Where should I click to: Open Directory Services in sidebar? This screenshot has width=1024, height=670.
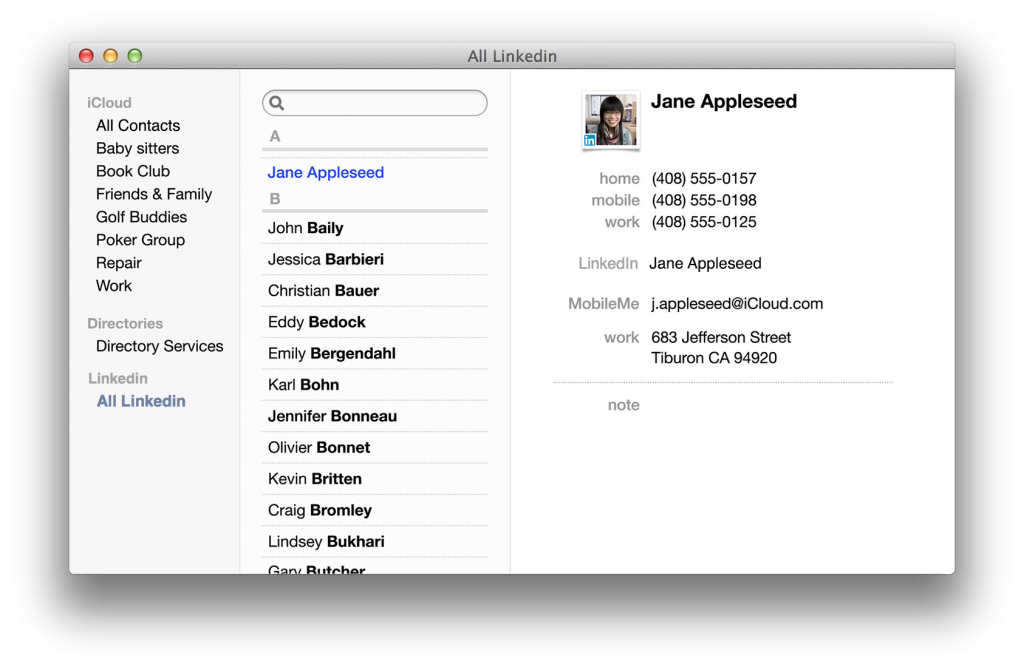159,346
